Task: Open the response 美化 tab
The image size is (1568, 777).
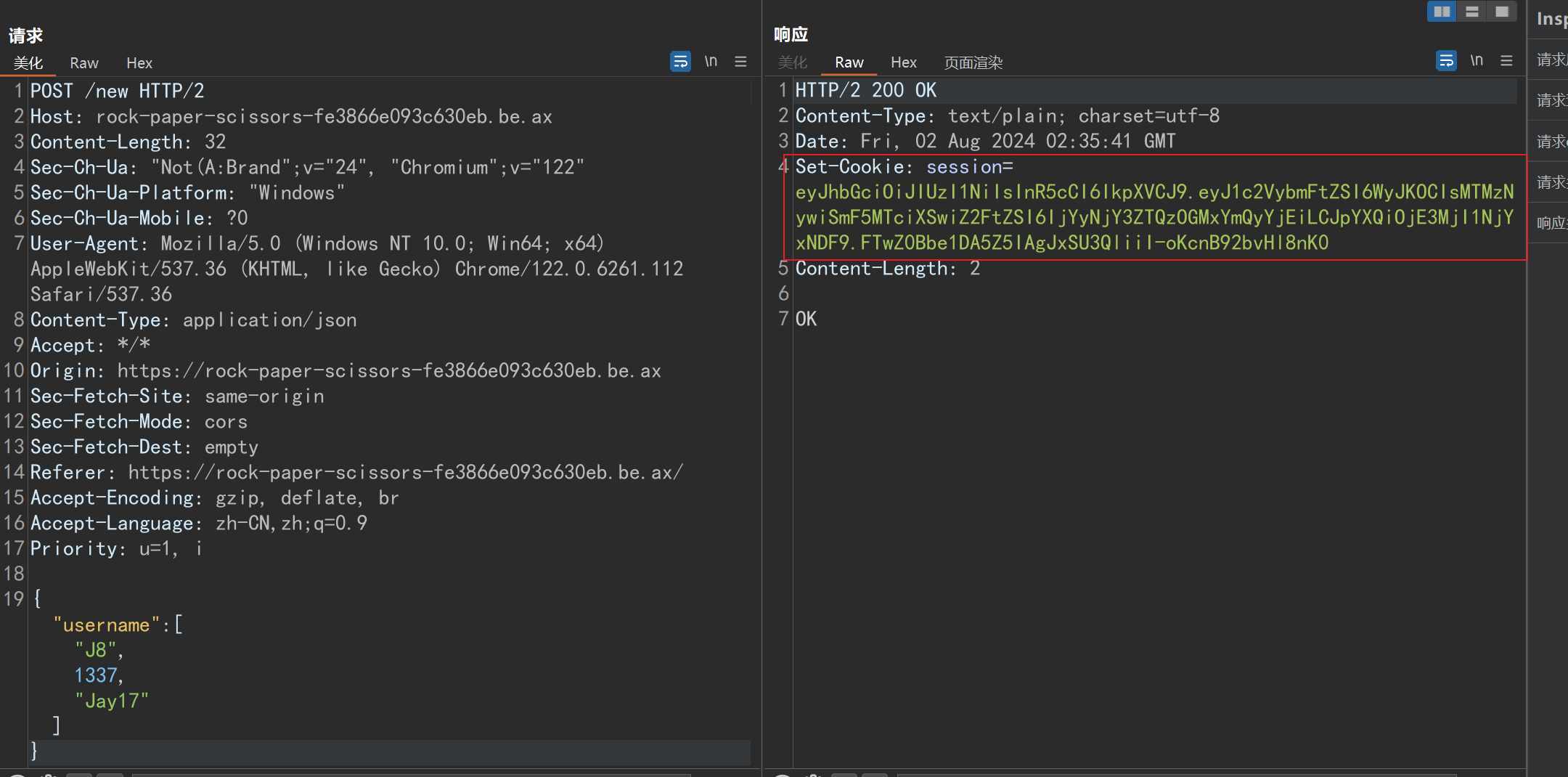Action: pos(793,62)
